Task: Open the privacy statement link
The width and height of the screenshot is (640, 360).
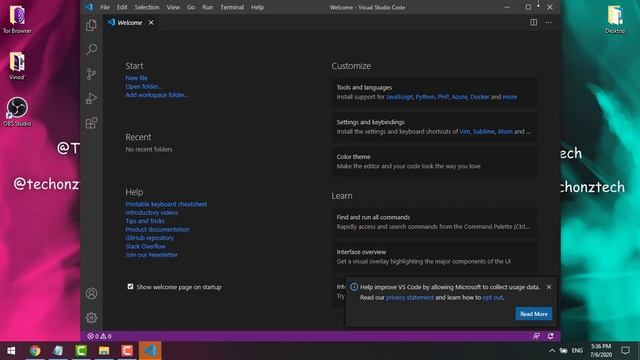Action: pyautogui.click(x=409, y=298)
